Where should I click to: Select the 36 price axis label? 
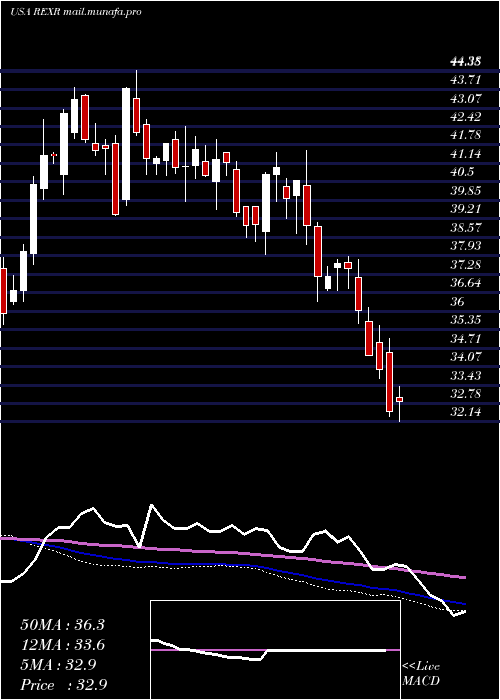pos(457,302)
